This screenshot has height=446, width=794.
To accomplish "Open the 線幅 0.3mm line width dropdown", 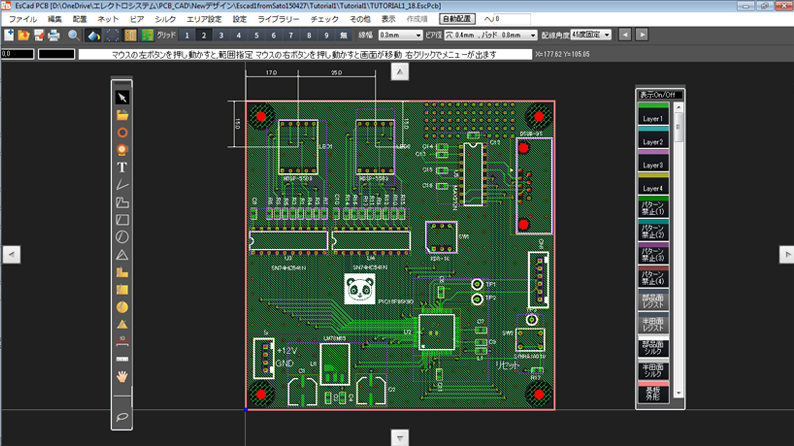I will (398, 35).
